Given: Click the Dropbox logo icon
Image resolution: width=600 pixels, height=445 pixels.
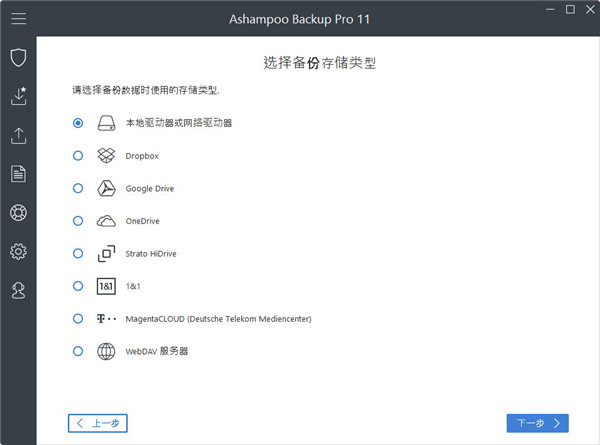Looking at the screenshot, I should 107,156.
